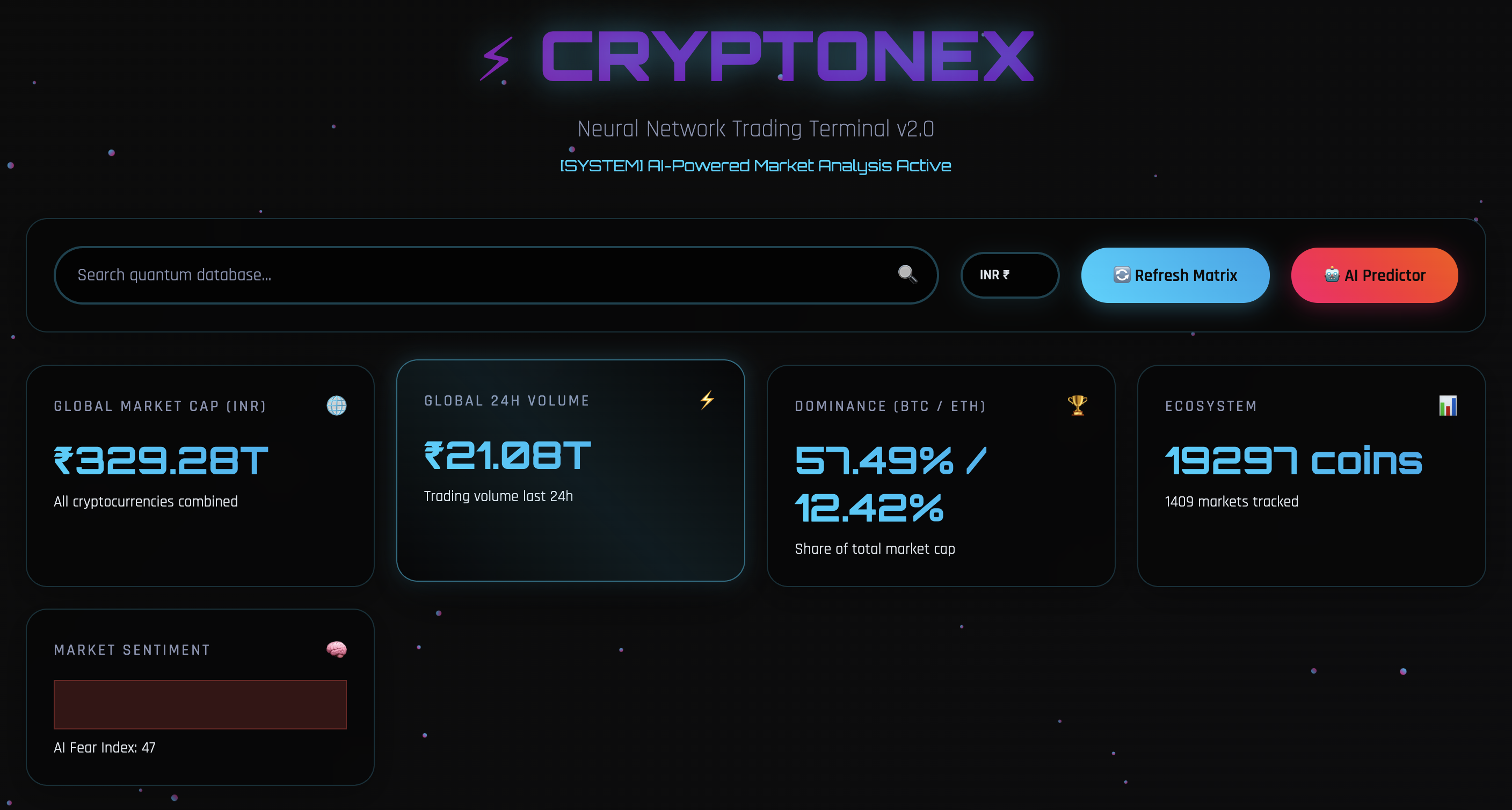Expand the Global Market Cap details
This screenshot has height=810, width=1512.
point(200,476)
